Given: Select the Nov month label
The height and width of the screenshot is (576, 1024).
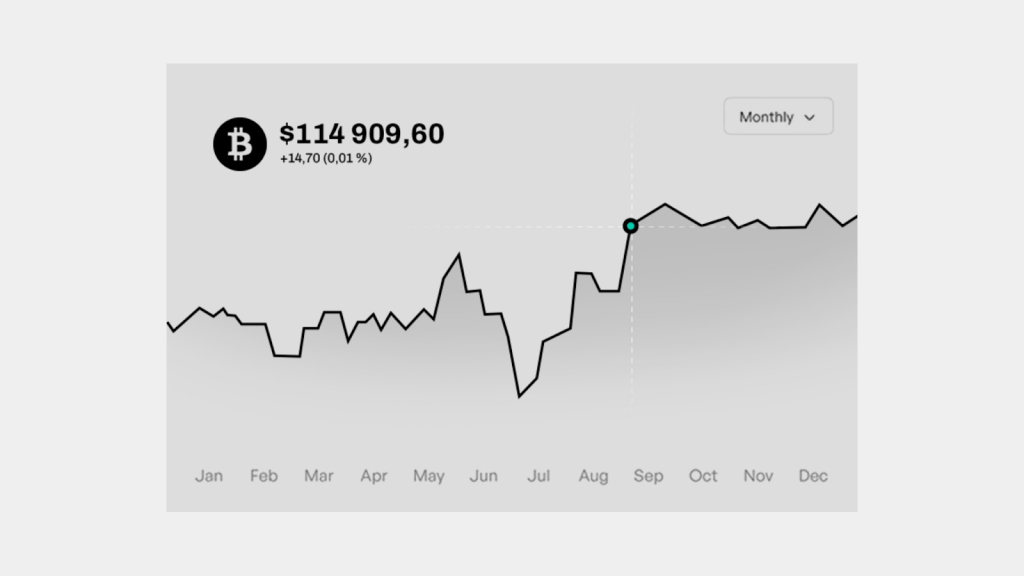Looking at the screenshot, I should click(758, 476).
